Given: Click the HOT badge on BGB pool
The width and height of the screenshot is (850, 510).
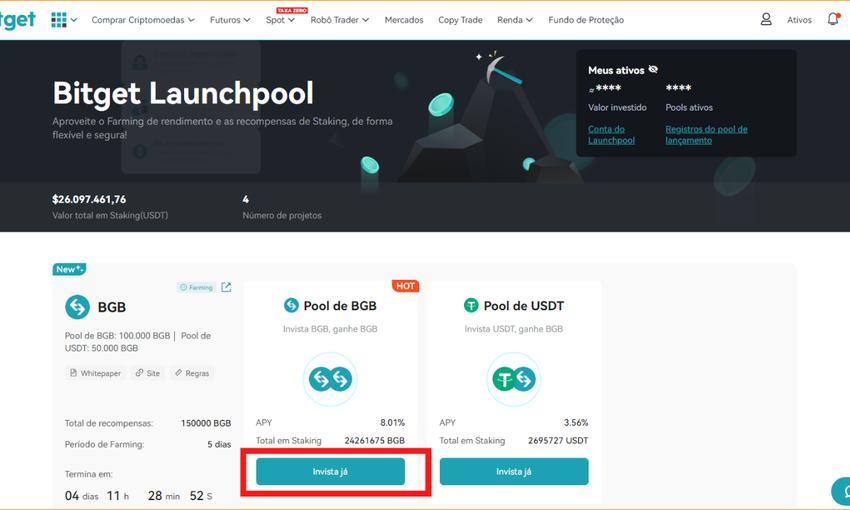Looking at the screenshot, I should [405, 286].
